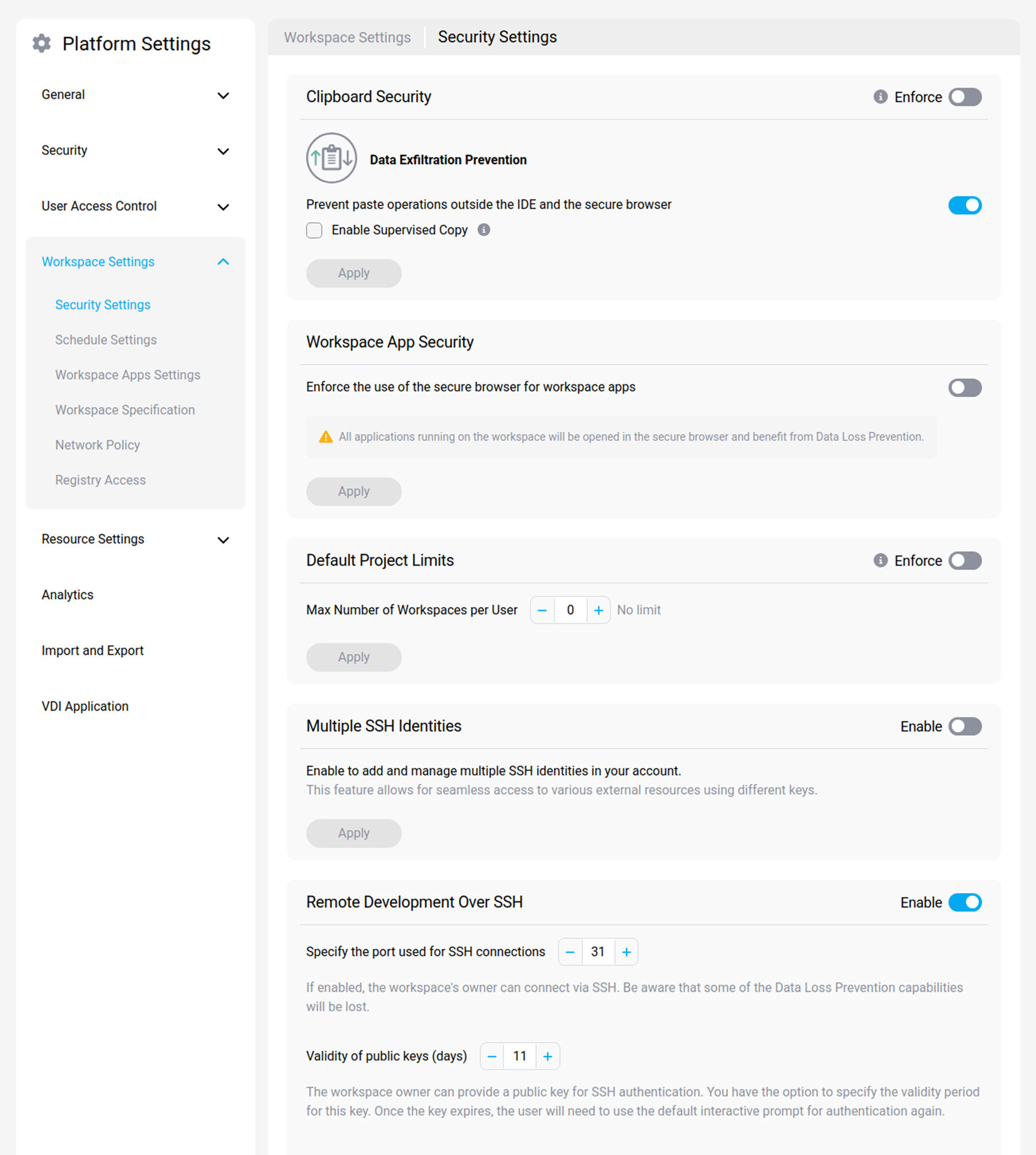Disable the Remote Development Over SSH toggle
Image resolution: width=1036 pixels, height=1155 pixels.
coord(965,902)
